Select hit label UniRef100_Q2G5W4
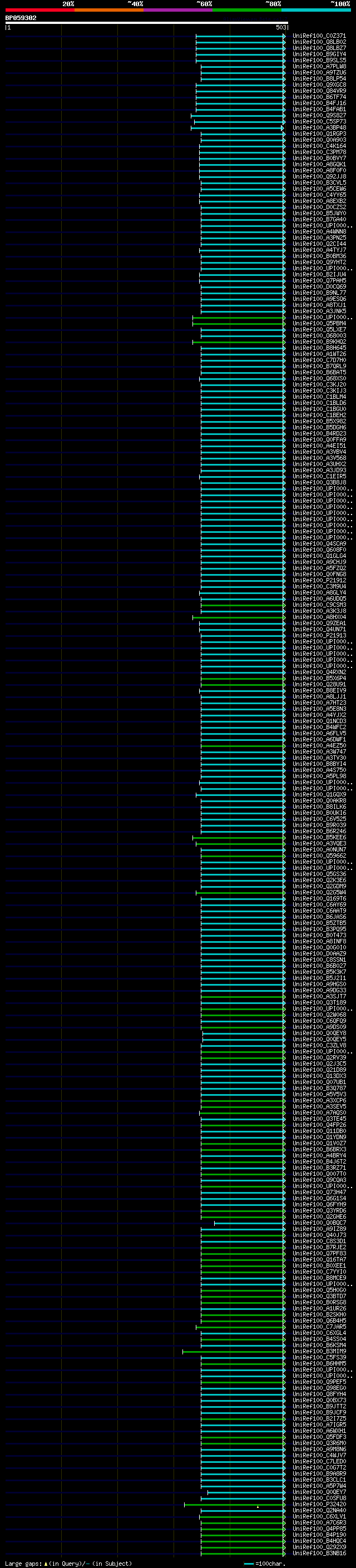The image size is (356, 1568). (319, 892)
